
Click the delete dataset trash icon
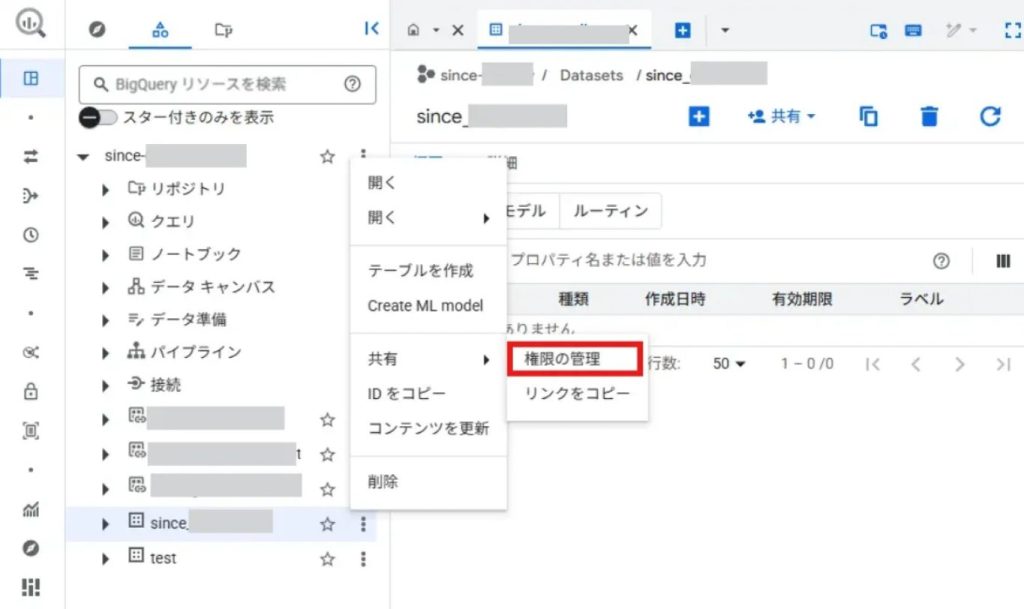tap(929, 117)
